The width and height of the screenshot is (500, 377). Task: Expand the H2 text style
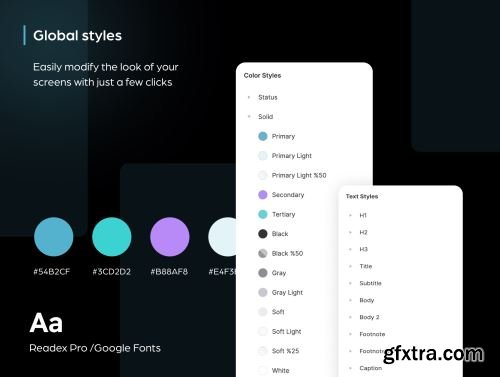[350, 232]
